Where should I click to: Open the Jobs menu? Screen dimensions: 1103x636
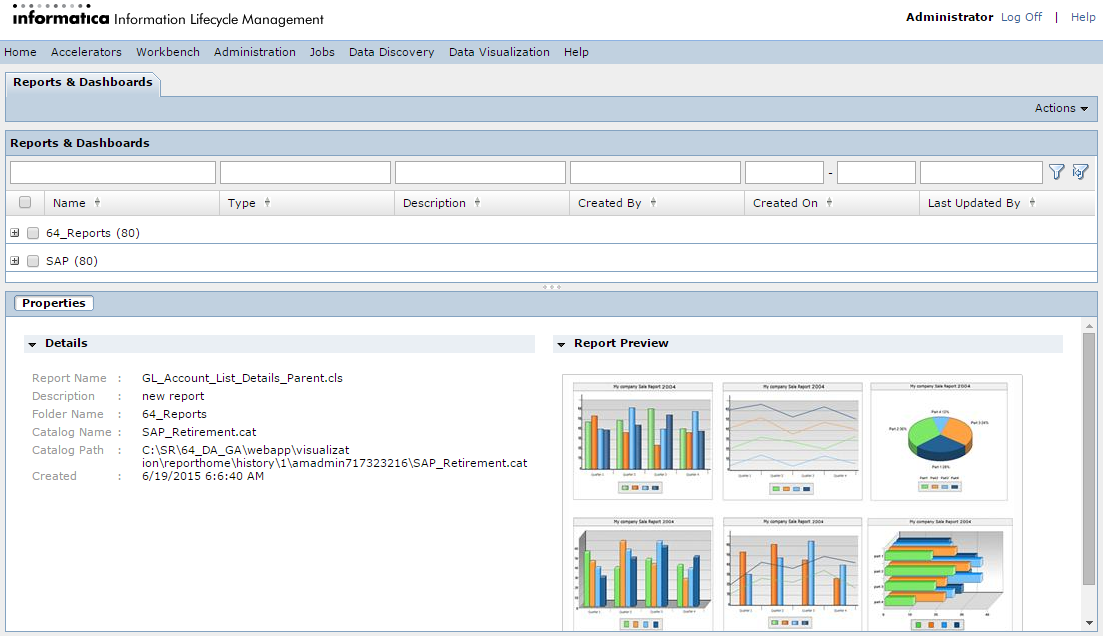pos(322,52)
